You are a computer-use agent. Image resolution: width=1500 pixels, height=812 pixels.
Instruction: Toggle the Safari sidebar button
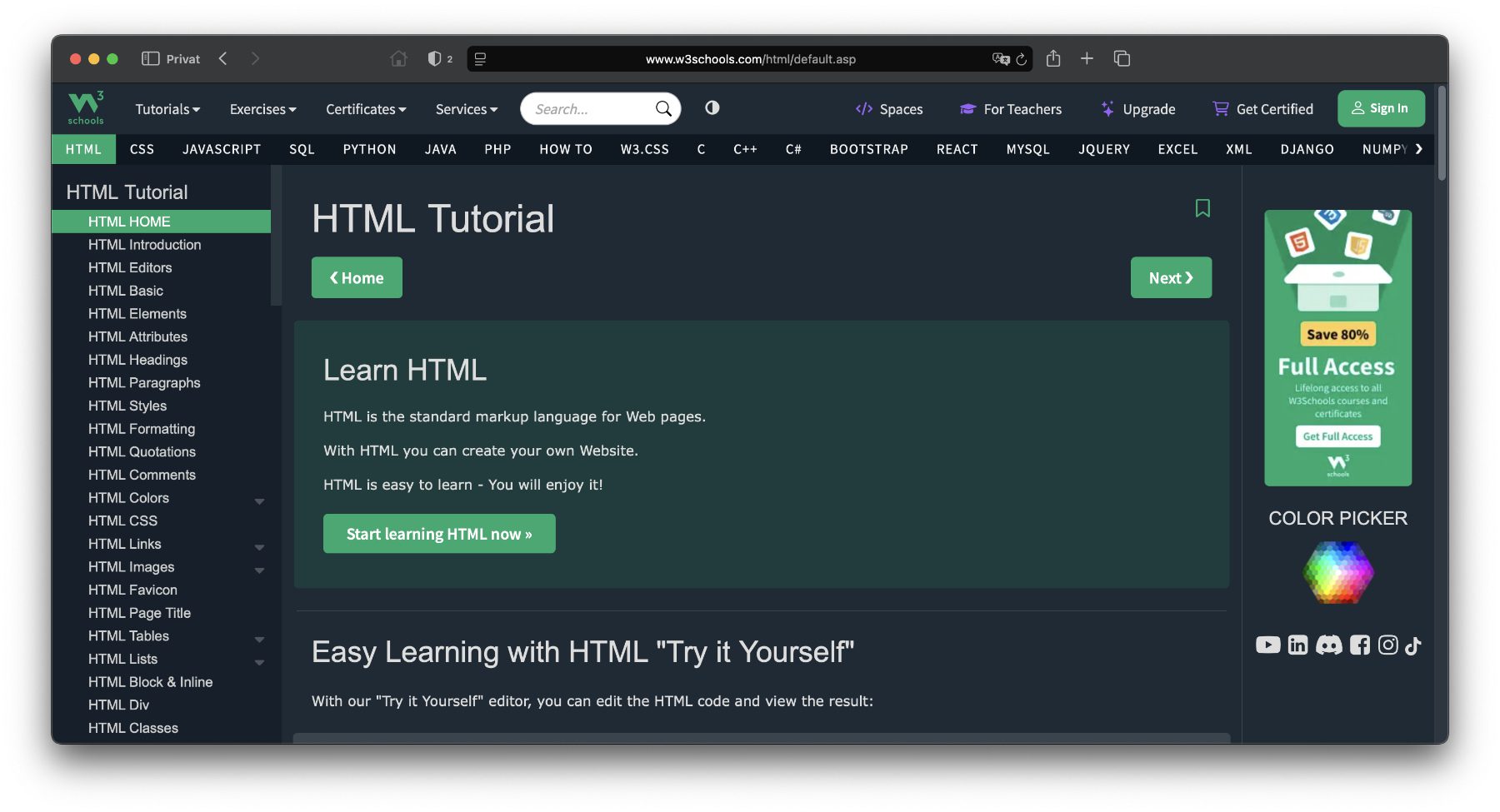point(151,58)
